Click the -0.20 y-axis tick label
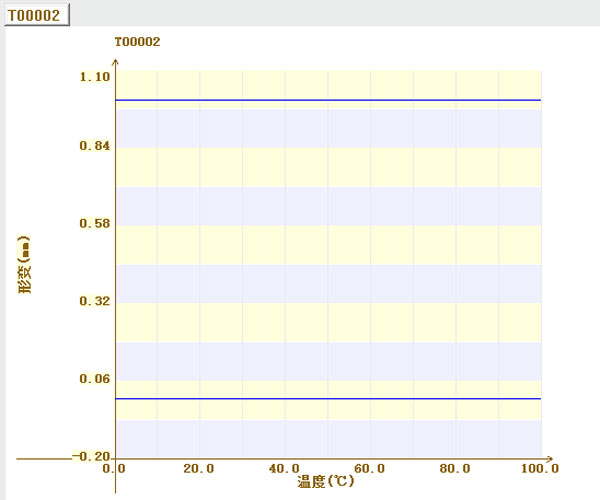Viewport: 600px width, 500px height. [91, 456]
